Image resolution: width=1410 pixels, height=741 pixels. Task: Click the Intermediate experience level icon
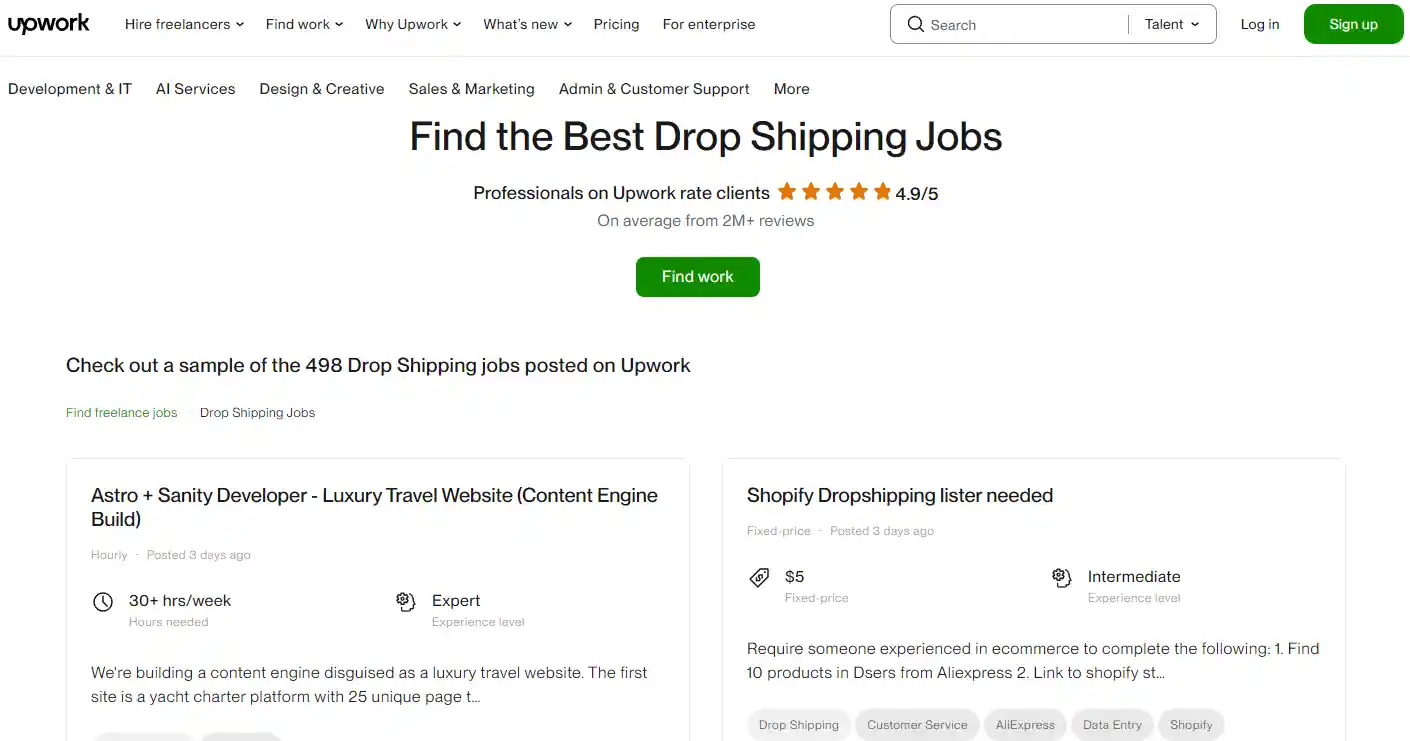pos(1061,577)
